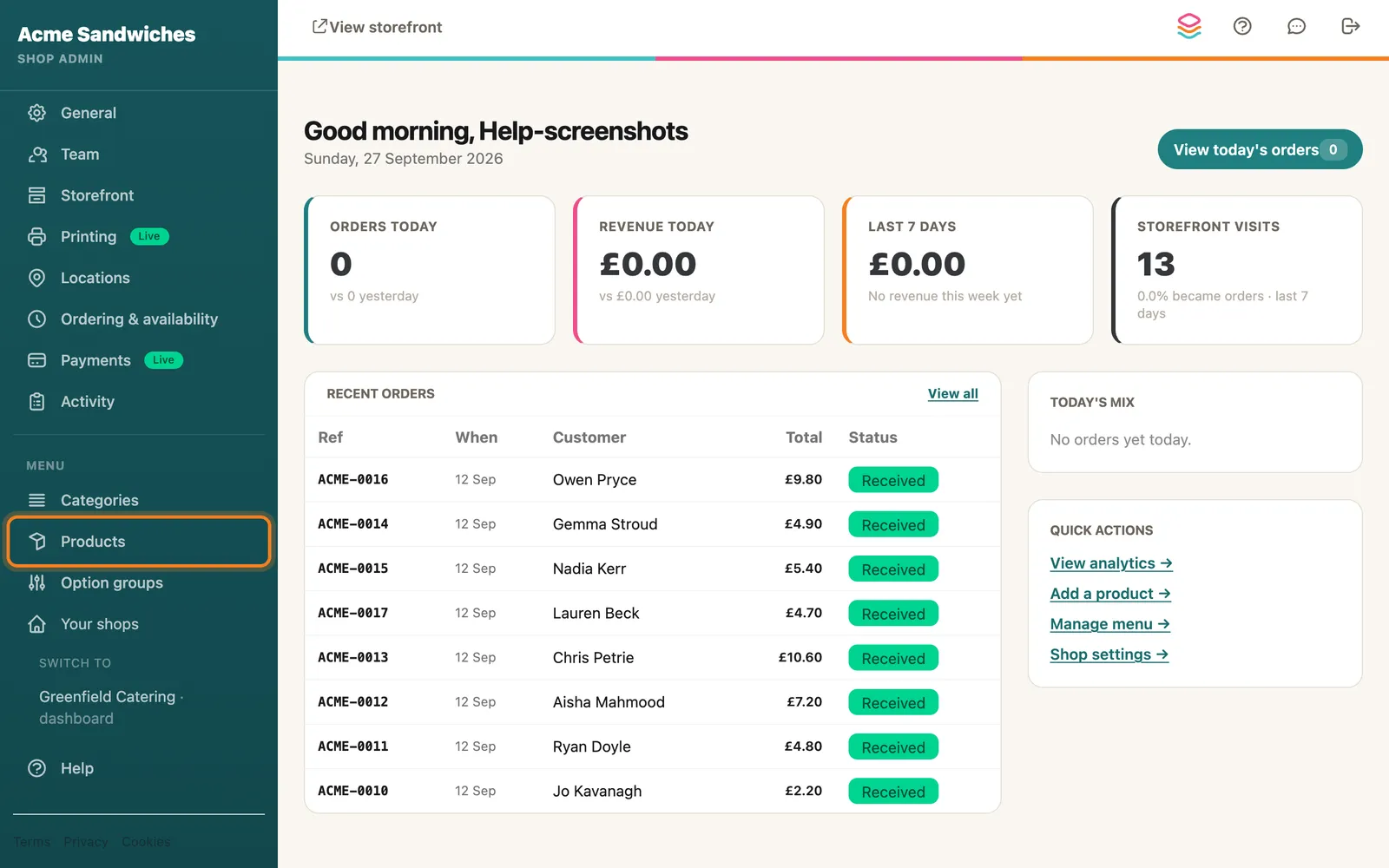Click the Received status for Nadia Kerr
The image size is (1389, 868).
[x=893, y=569]
